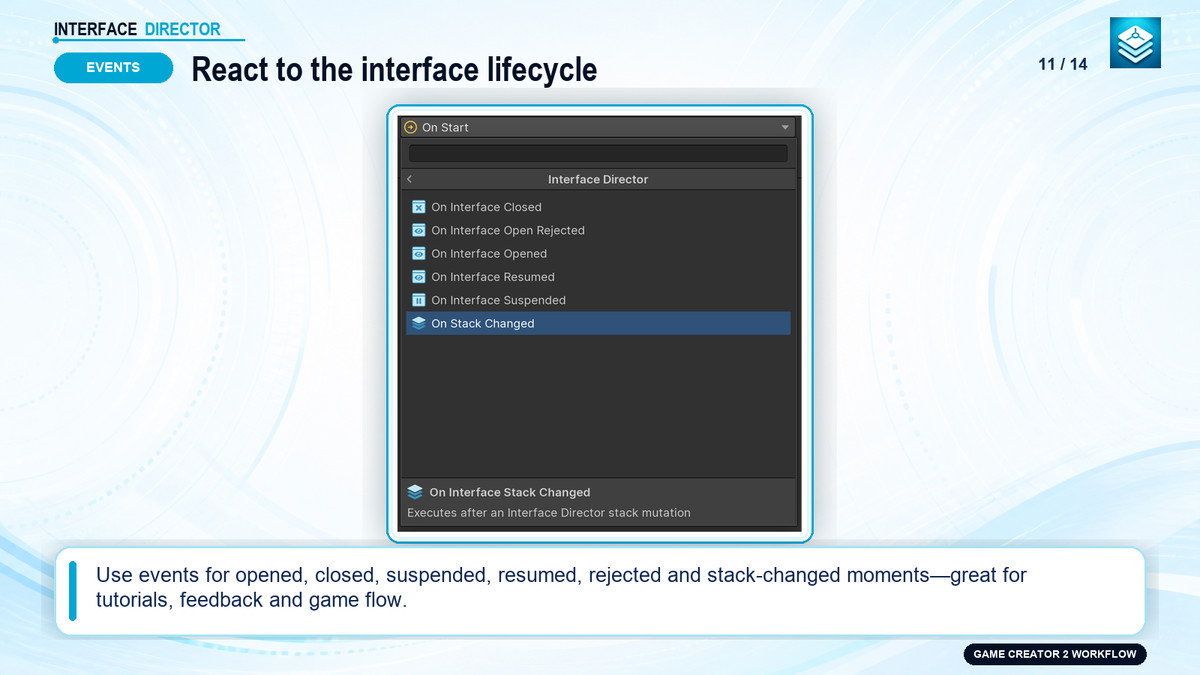This screenshot has height=675, width=1200.
Task: Click the React to the interface lifecycle title
Action: [x=394, y=70]
